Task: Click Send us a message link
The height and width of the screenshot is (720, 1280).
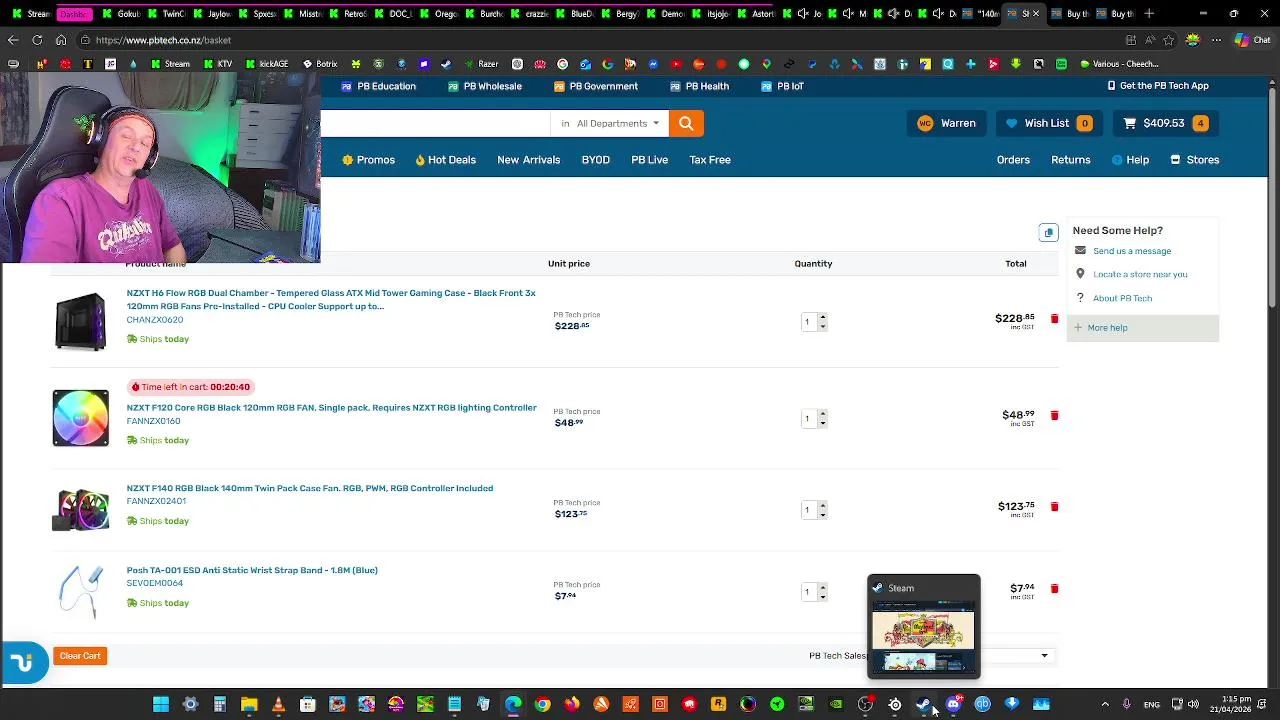Action: click(1132, 251)
